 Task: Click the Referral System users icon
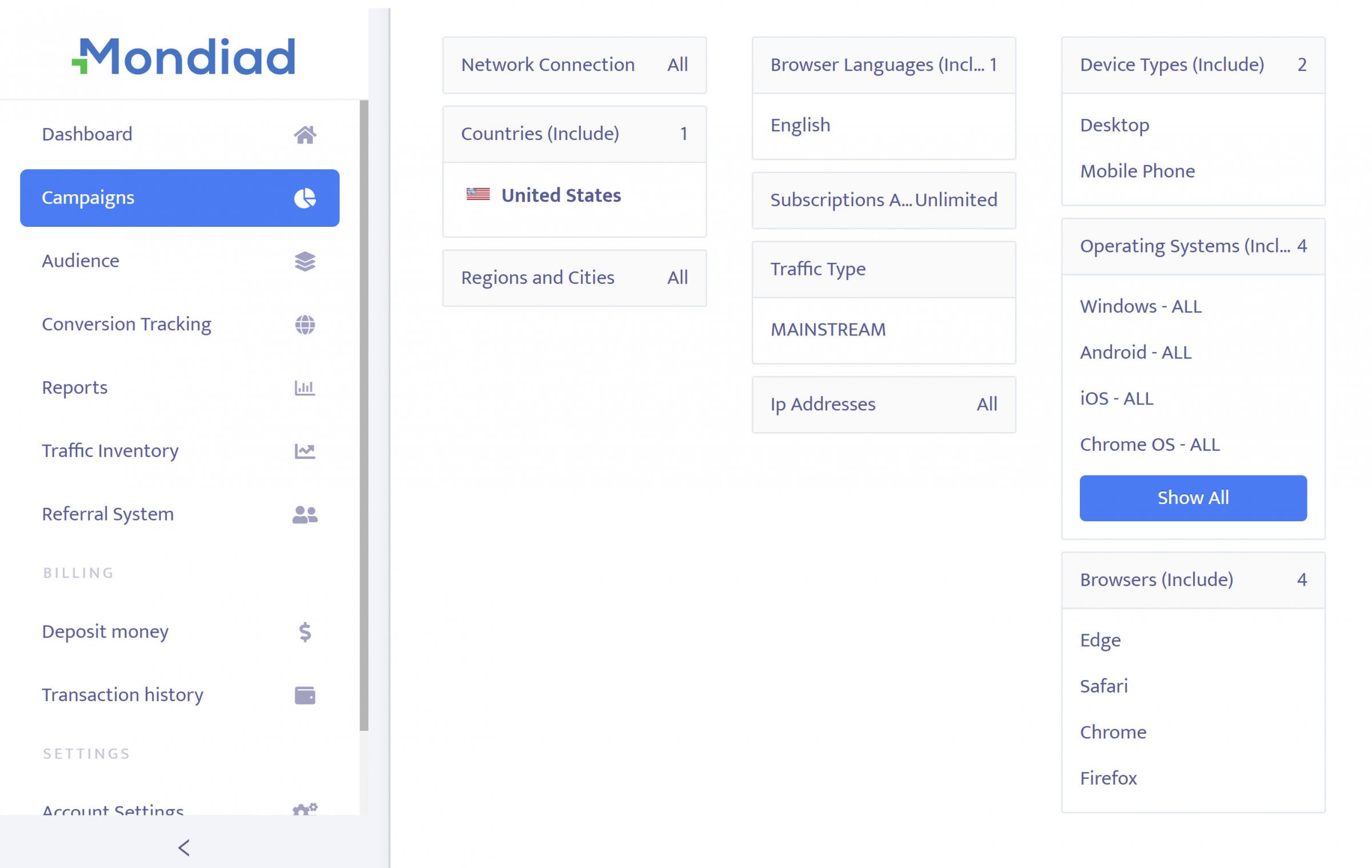coord(305,515)
